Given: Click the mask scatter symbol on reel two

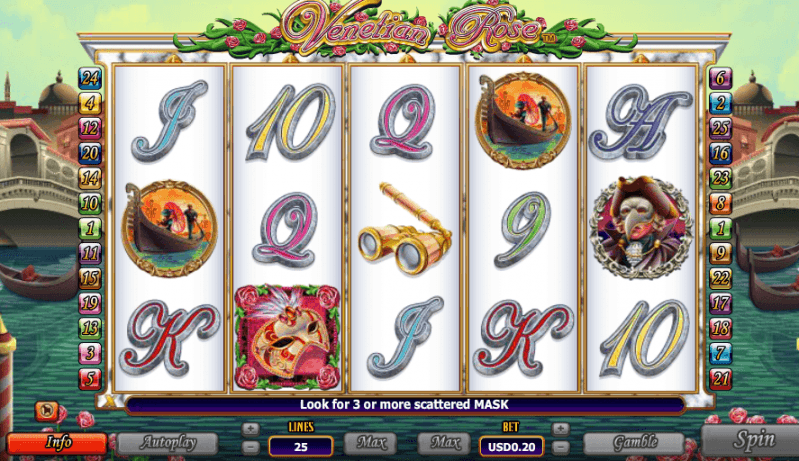Looking at the screenshot, I should click(287, 337).
